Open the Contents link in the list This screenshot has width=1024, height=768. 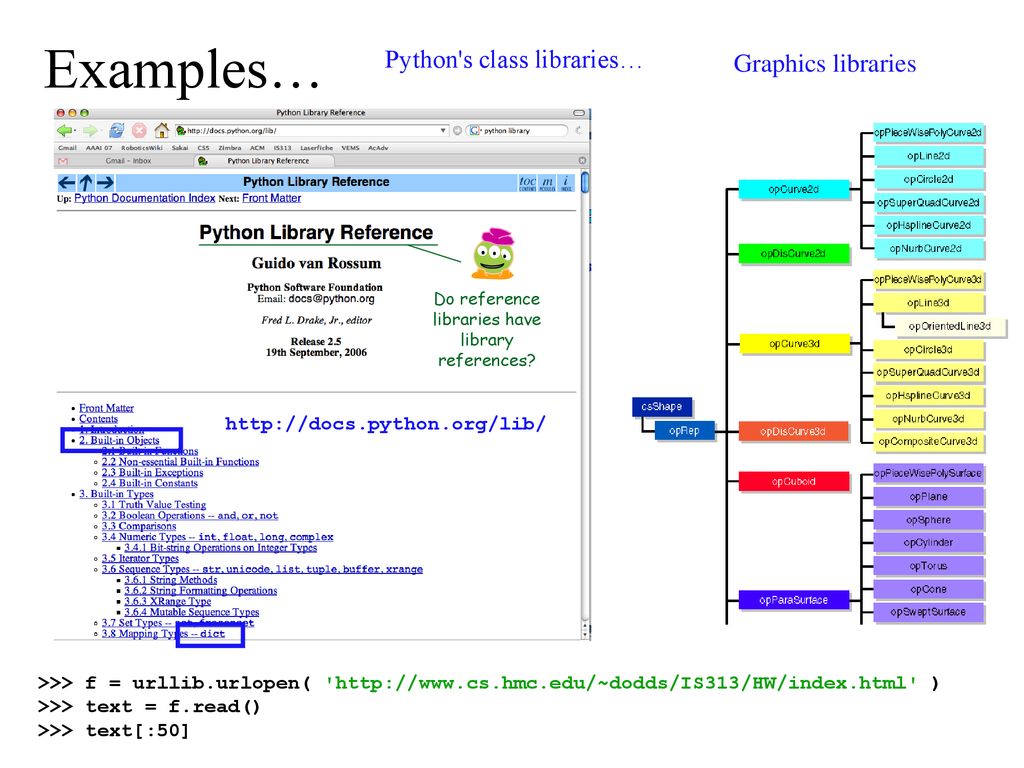pos(99,419)
